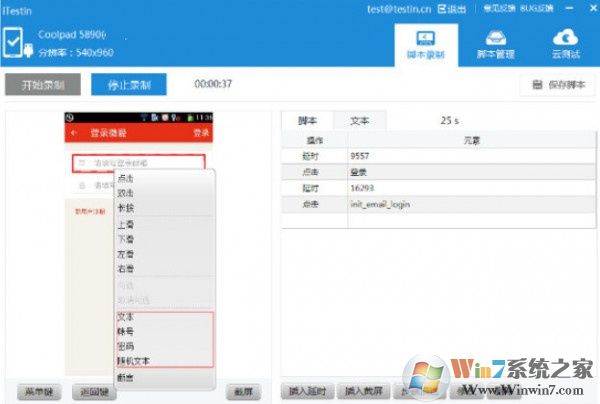Open BUG反馈 bug report link
The height and width of the screenshot is (404, 600).
536,8
